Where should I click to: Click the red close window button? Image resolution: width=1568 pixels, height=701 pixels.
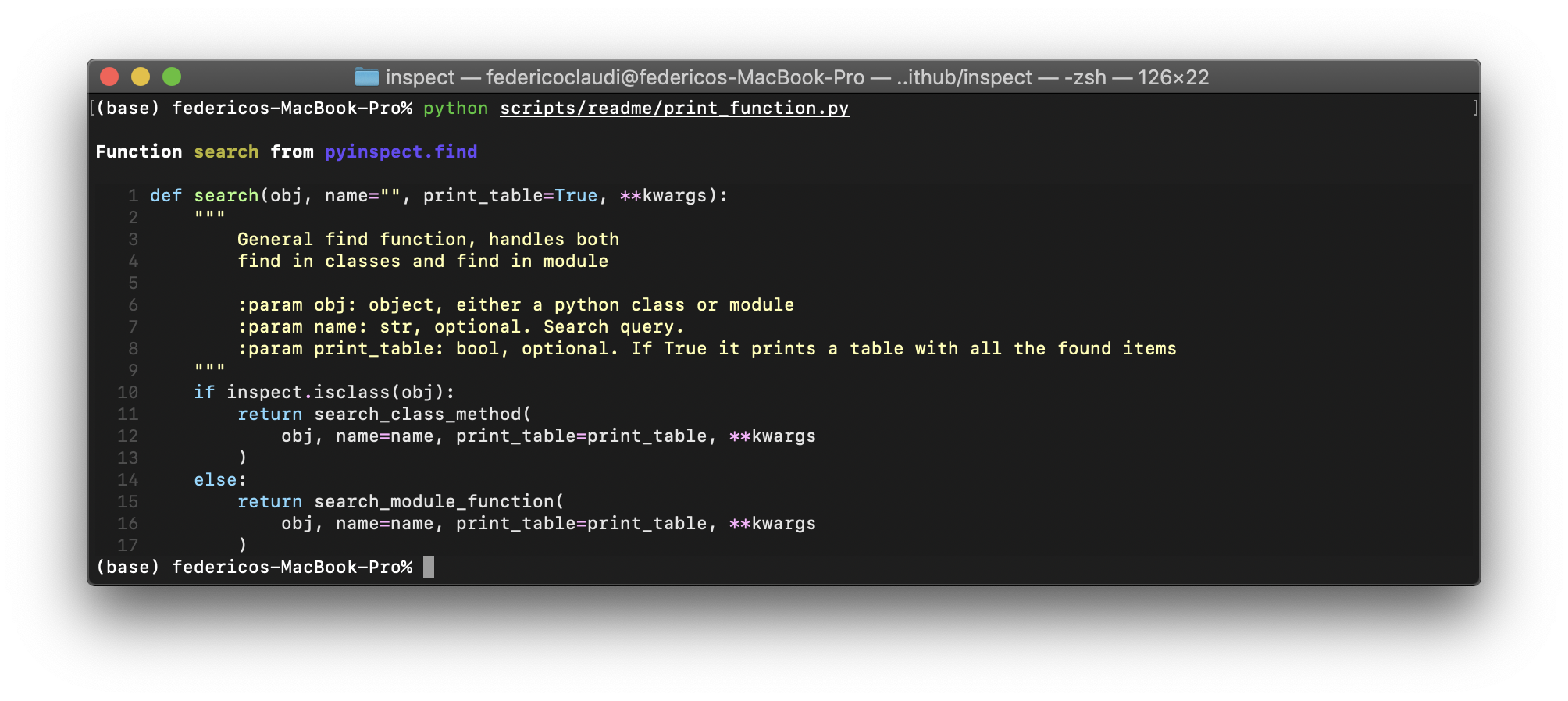[109, 77]
